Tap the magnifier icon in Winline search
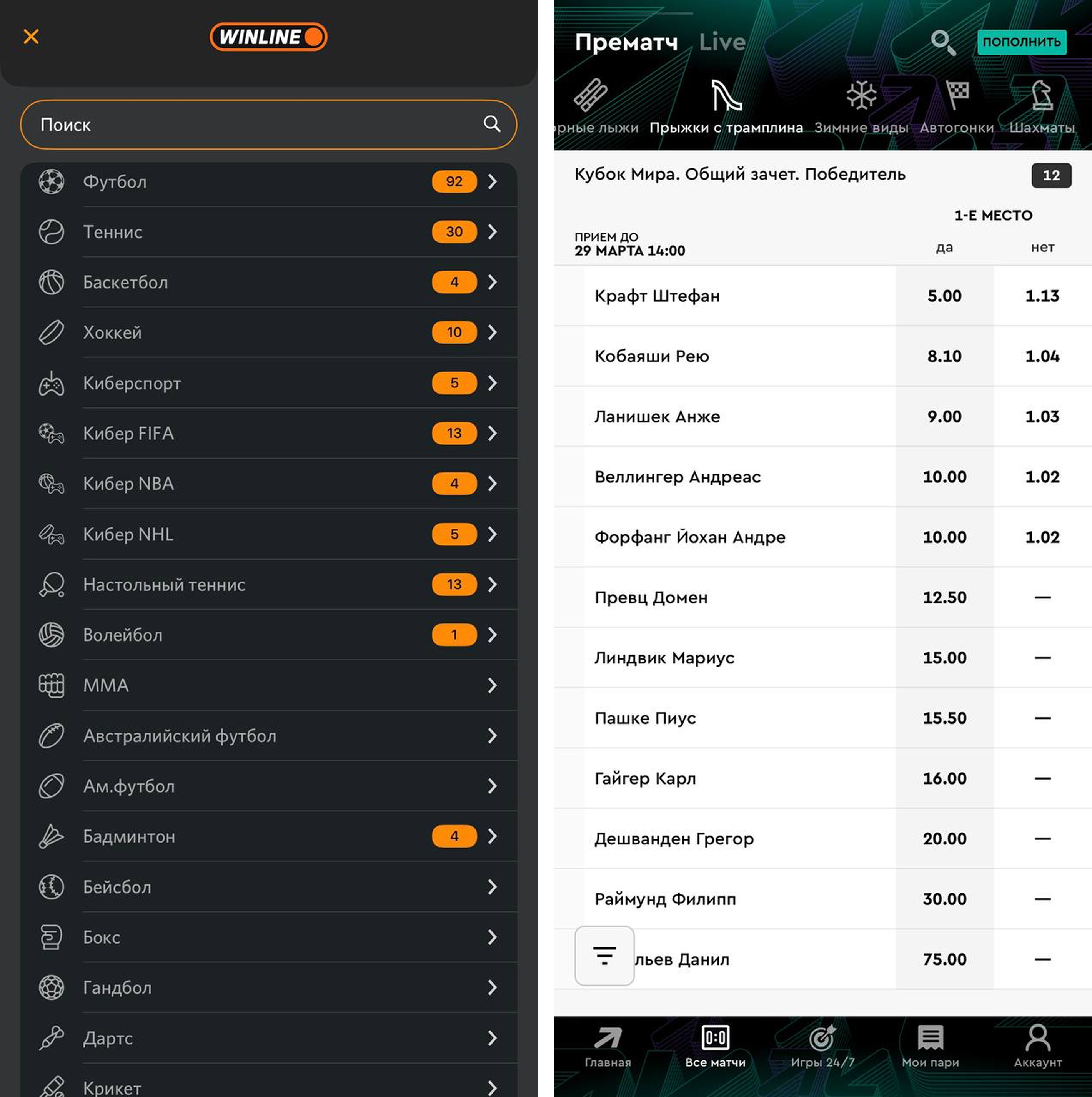This screenshot has width=1092, height=1097. pyautogui.click(x=492, y=125)
